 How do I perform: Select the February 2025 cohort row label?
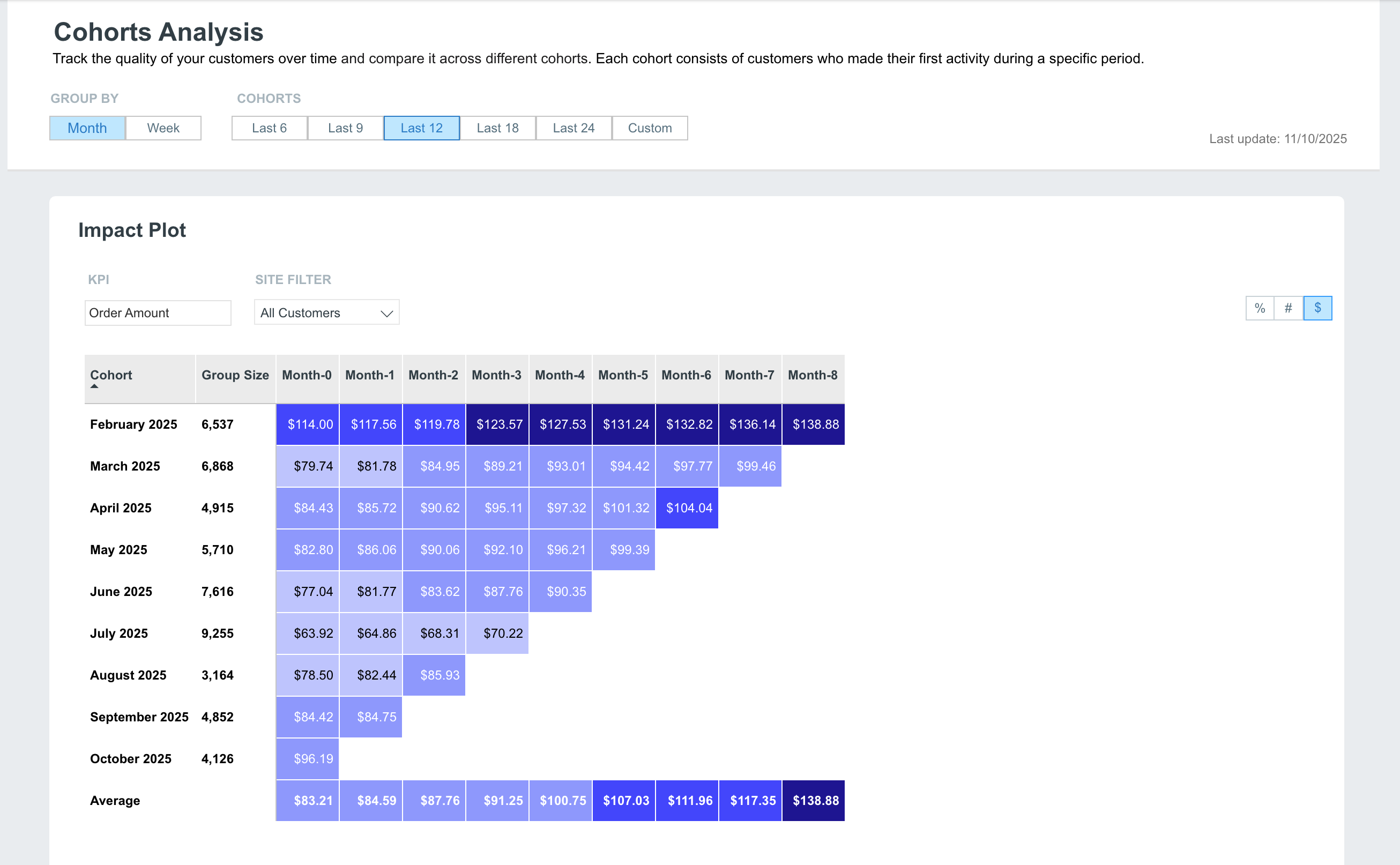point(133,424)
